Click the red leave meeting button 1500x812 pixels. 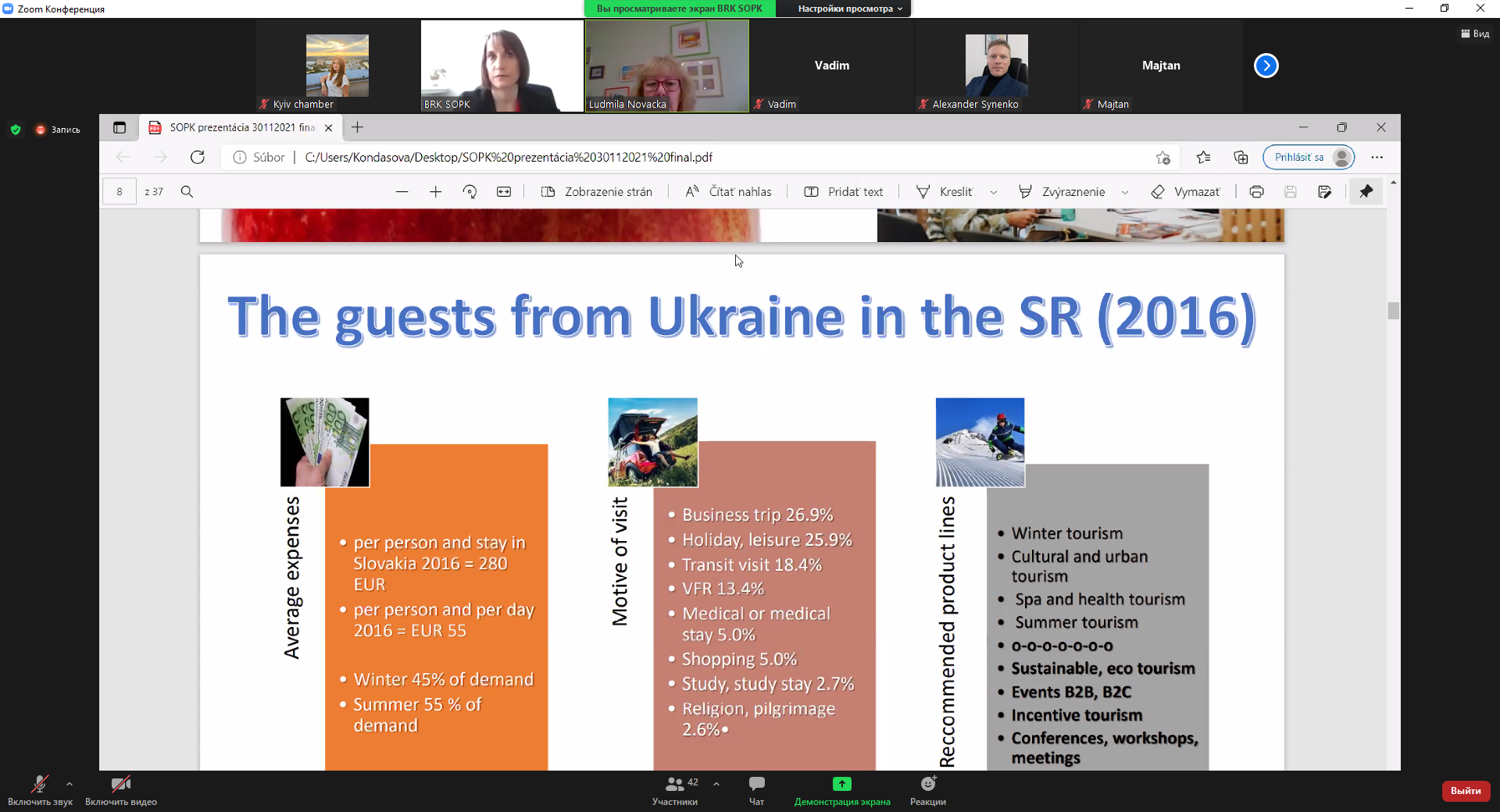coord(1465,791)
